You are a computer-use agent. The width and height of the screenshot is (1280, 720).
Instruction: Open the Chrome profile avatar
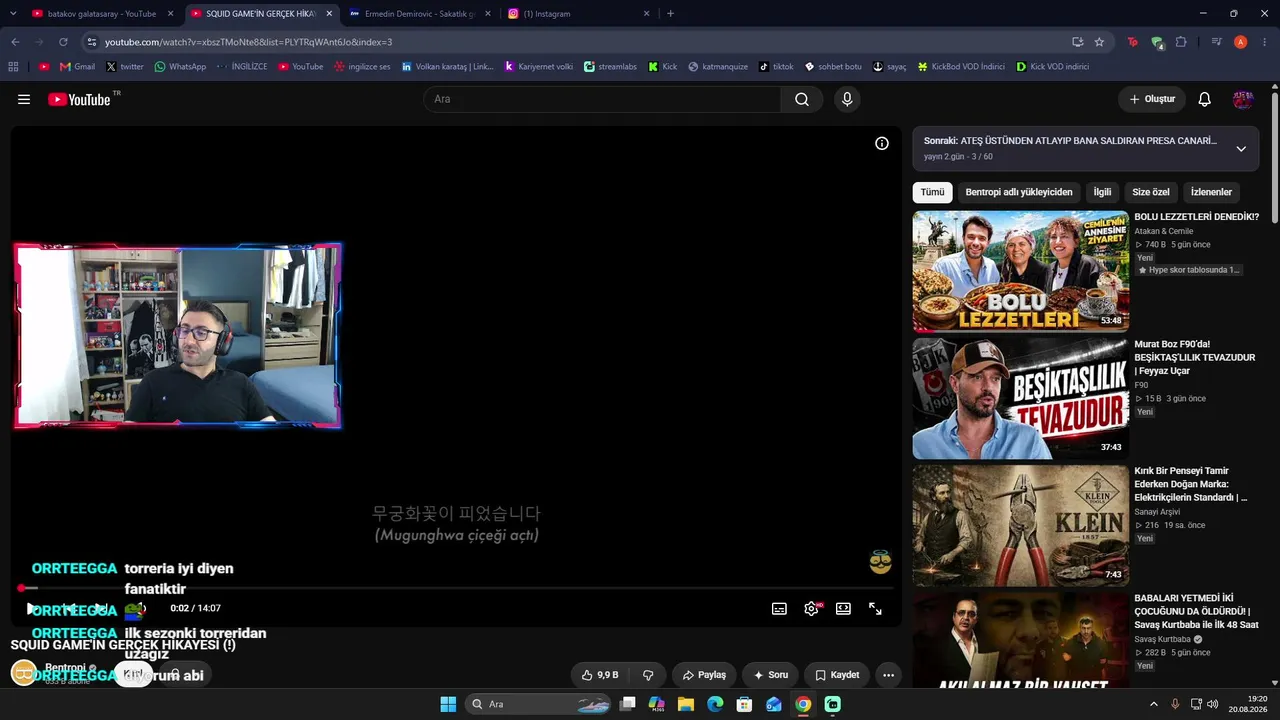point(1240,42)
